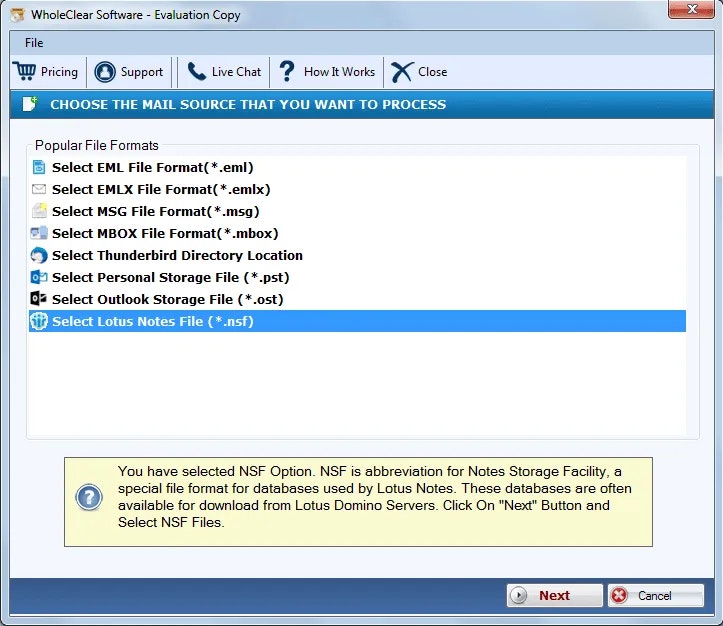Select Lotus Notes File (*.nsf)
Viewport: 723px width, 626px height.
[357, 321]
